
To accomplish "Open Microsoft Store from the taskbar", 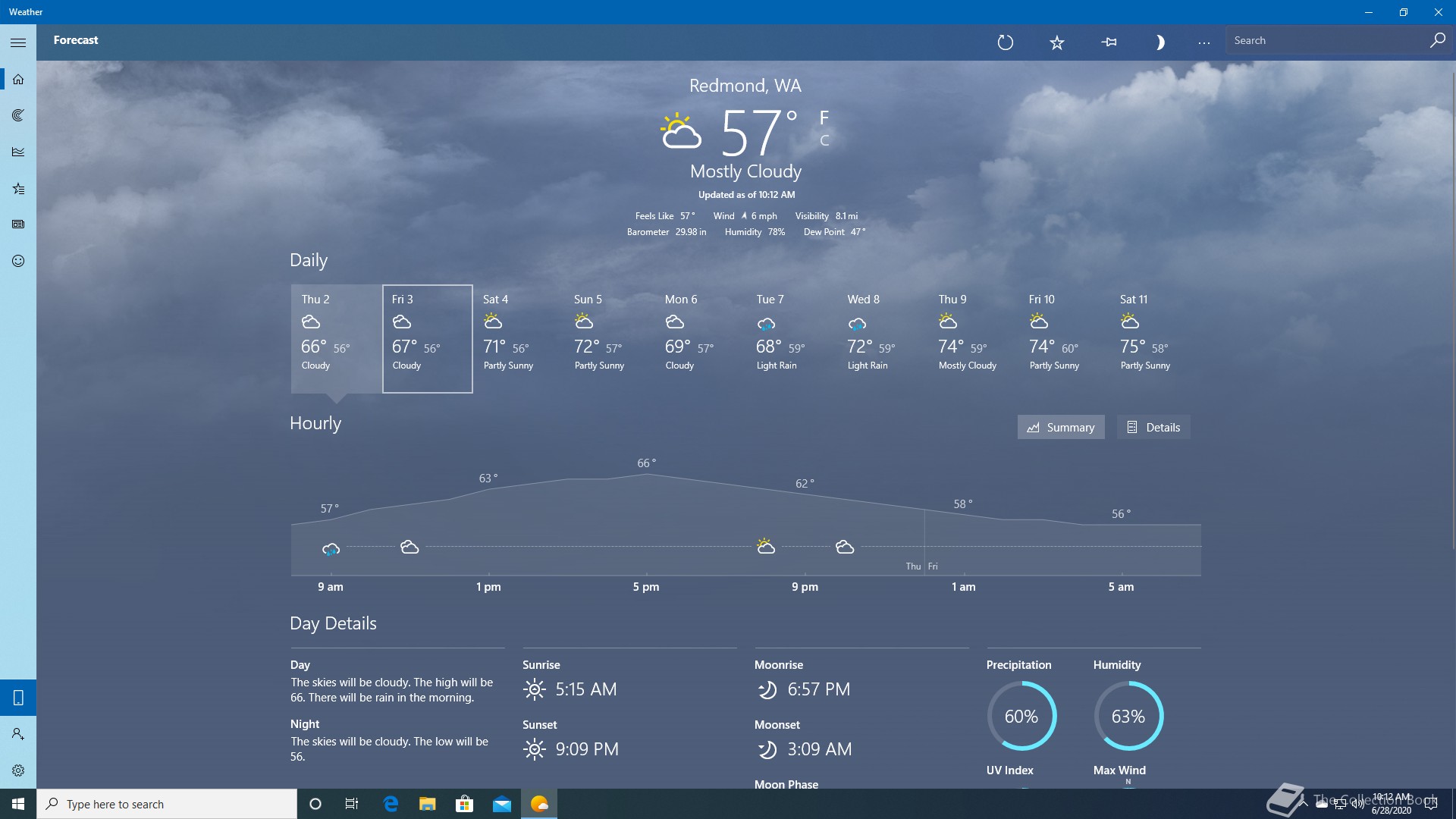I will point(464,804).
